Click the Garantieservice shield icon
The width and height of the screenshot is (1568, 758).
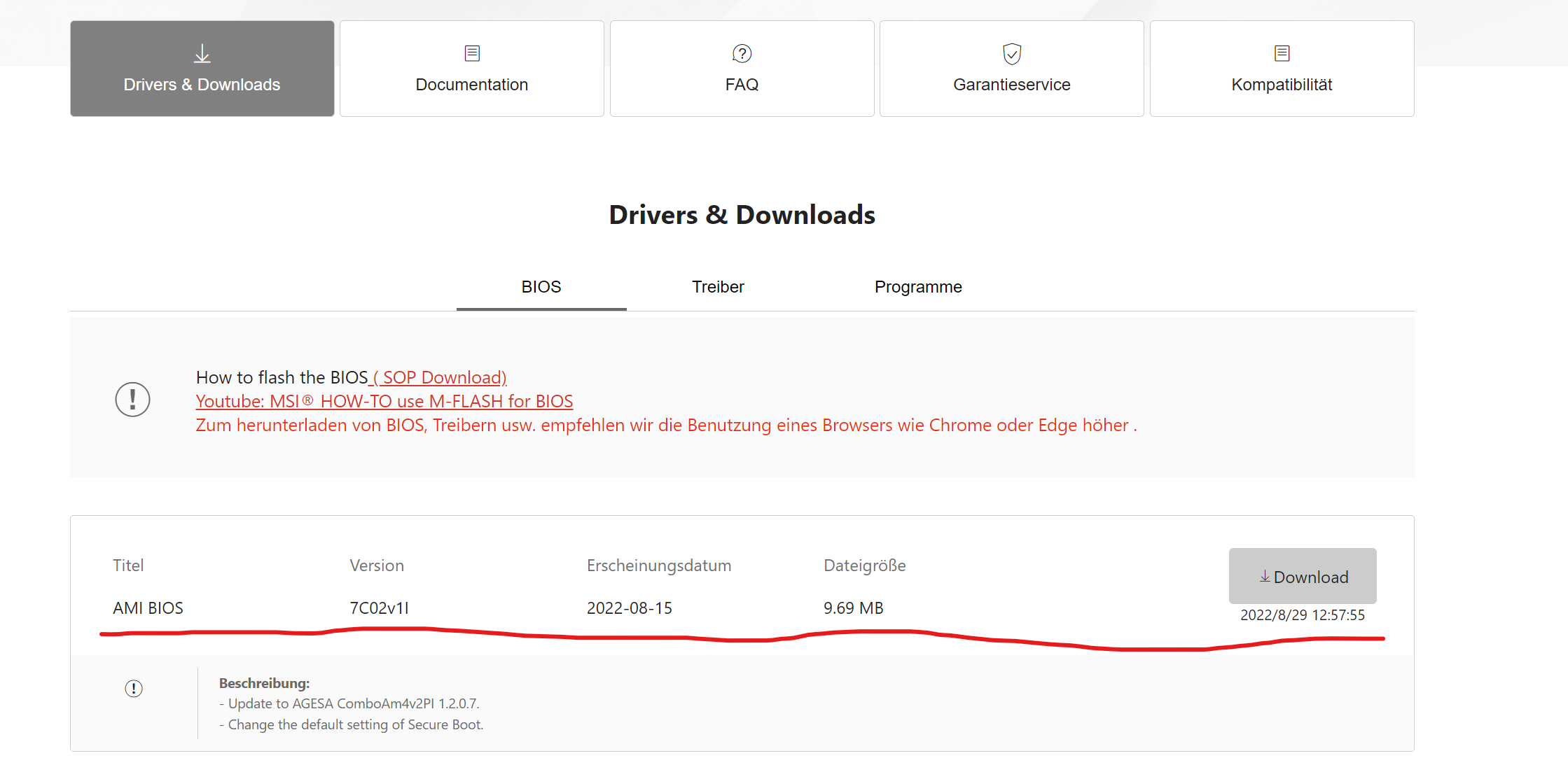tap(1011, 53)
